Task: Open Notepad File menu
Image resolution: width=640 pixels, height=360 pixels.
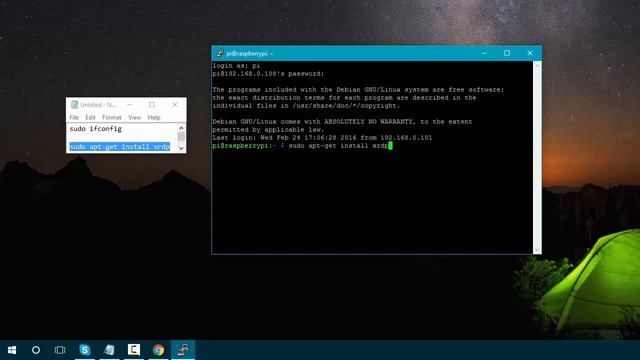Action: click(x=74, y=118)
